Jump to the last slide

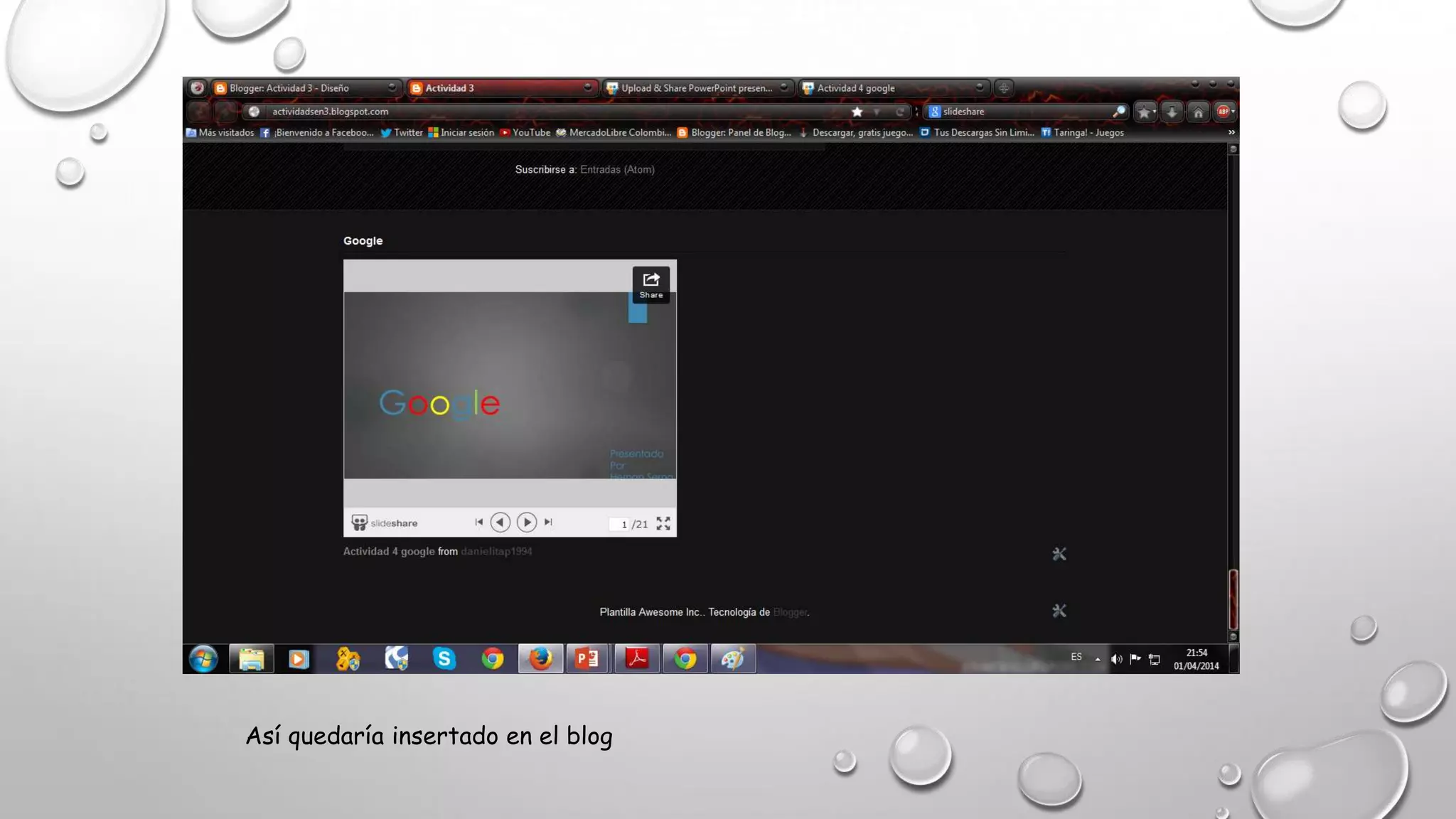[548, 523]
